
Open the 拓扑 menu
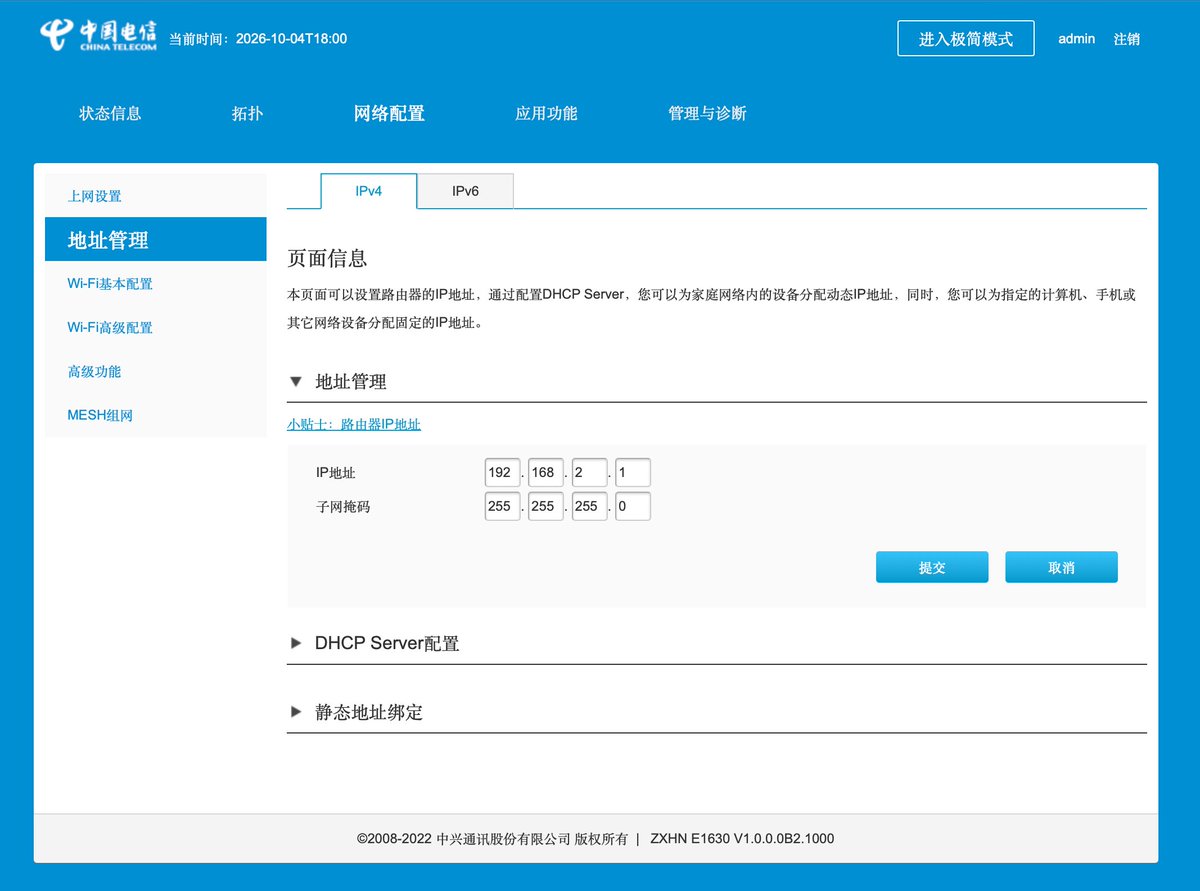[x=247, y=113]
